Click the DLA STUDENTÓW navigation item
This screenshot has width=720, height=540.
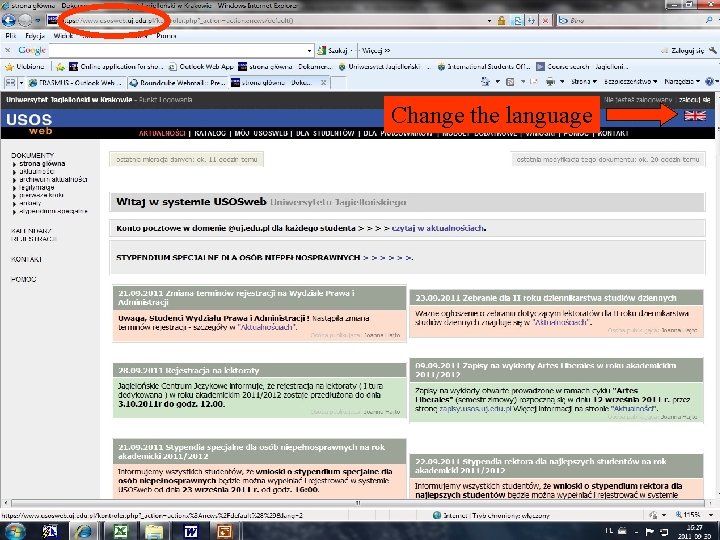pyautogui.click(x=325, y=133)
